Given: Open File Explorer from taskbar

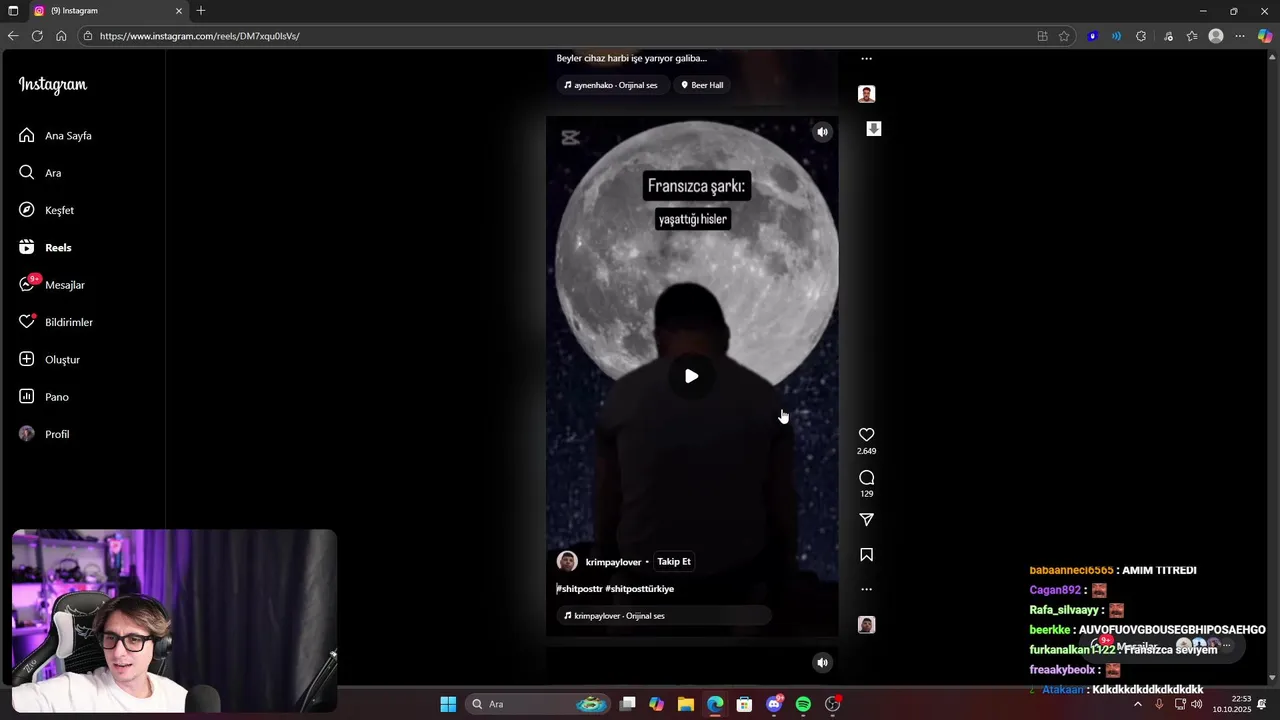Looking at the screenshot, I should coord(685,704).
